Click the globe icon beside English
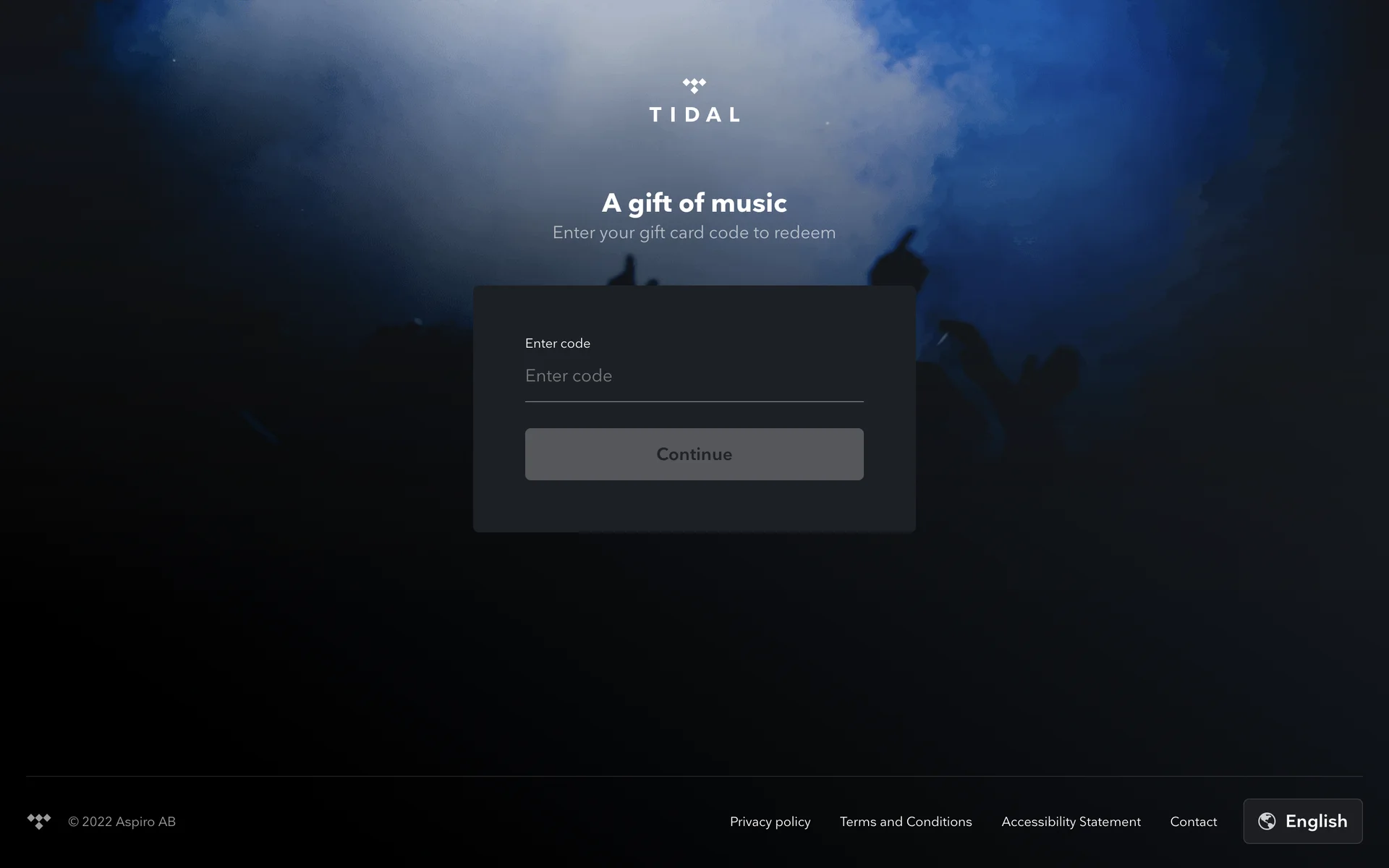1389x868 pixels. point(1267,821)
